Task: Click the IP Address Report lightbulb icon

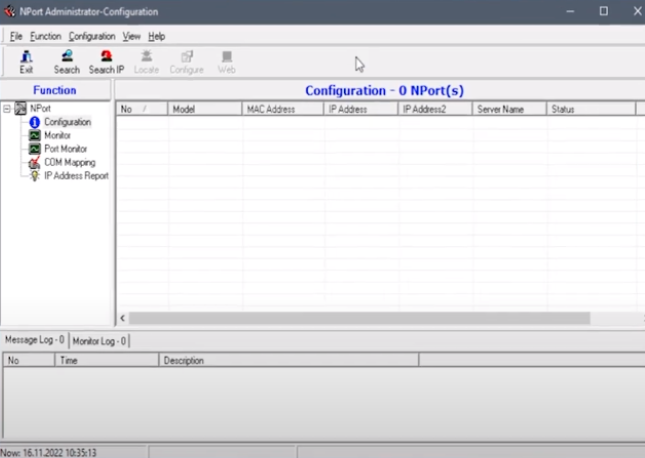Action: tap(35, 176)
